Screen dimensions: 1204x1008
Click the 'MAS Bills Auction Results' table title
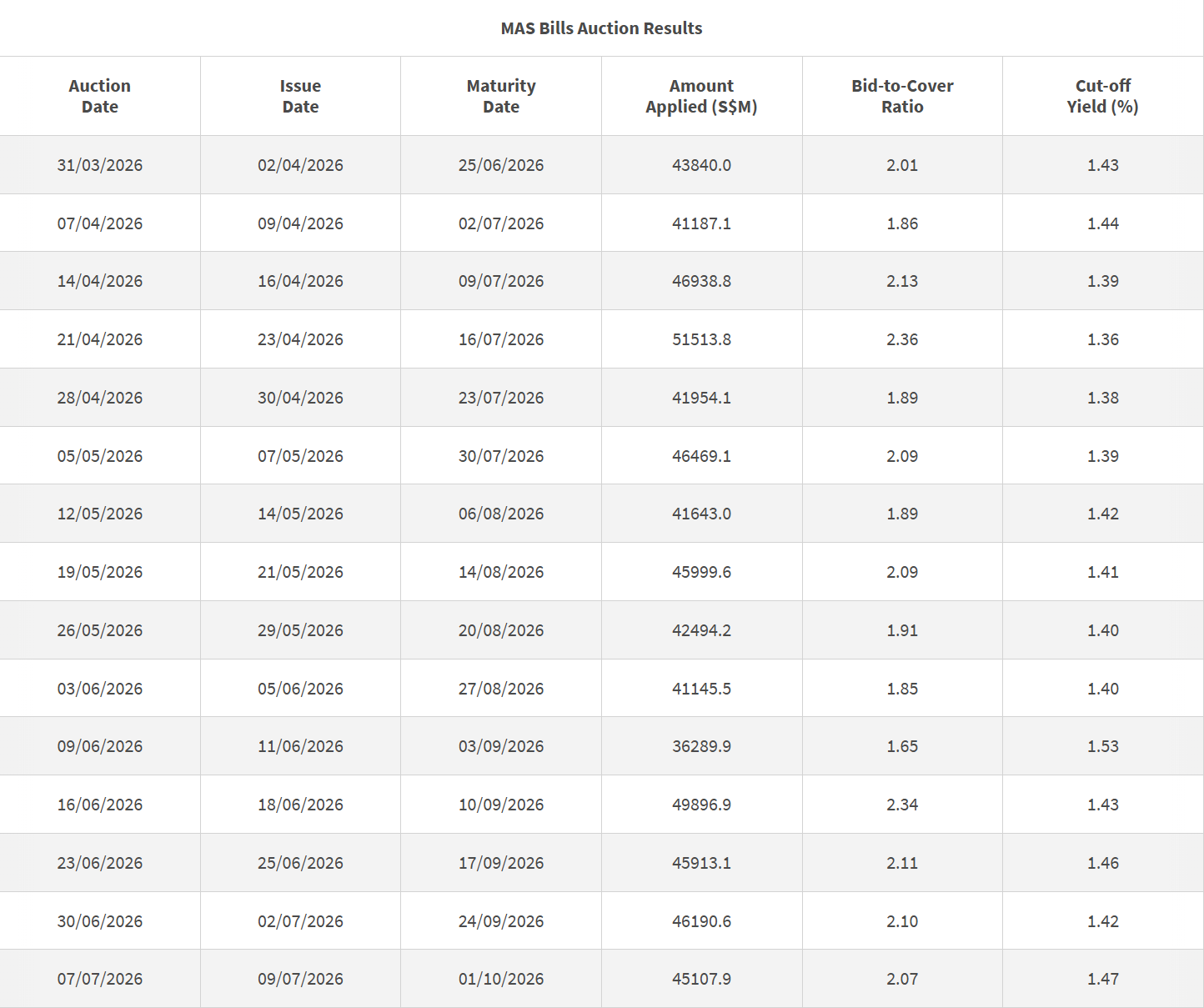click(x=601, y=28)
